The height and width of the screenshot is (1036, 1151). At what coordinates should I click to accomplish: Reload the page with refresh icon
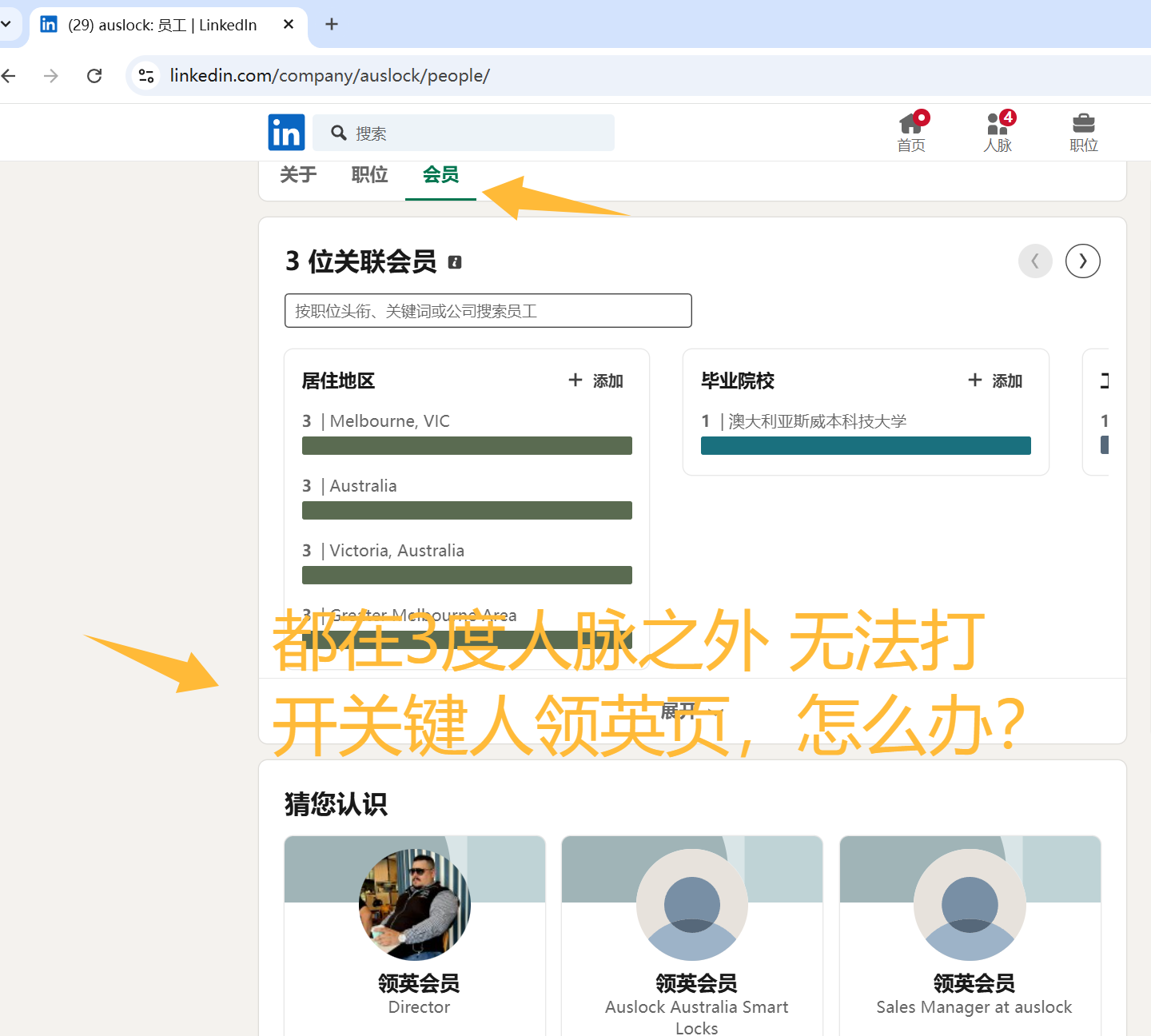click(94, 76)
